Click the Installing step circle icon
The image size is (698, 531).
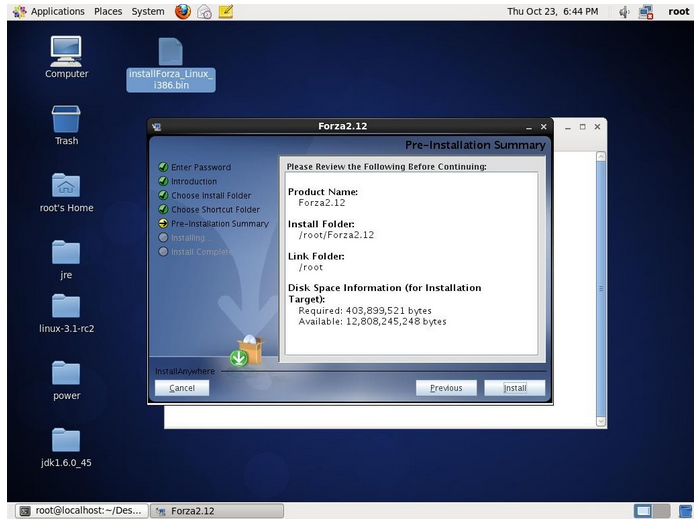point(163,238)
